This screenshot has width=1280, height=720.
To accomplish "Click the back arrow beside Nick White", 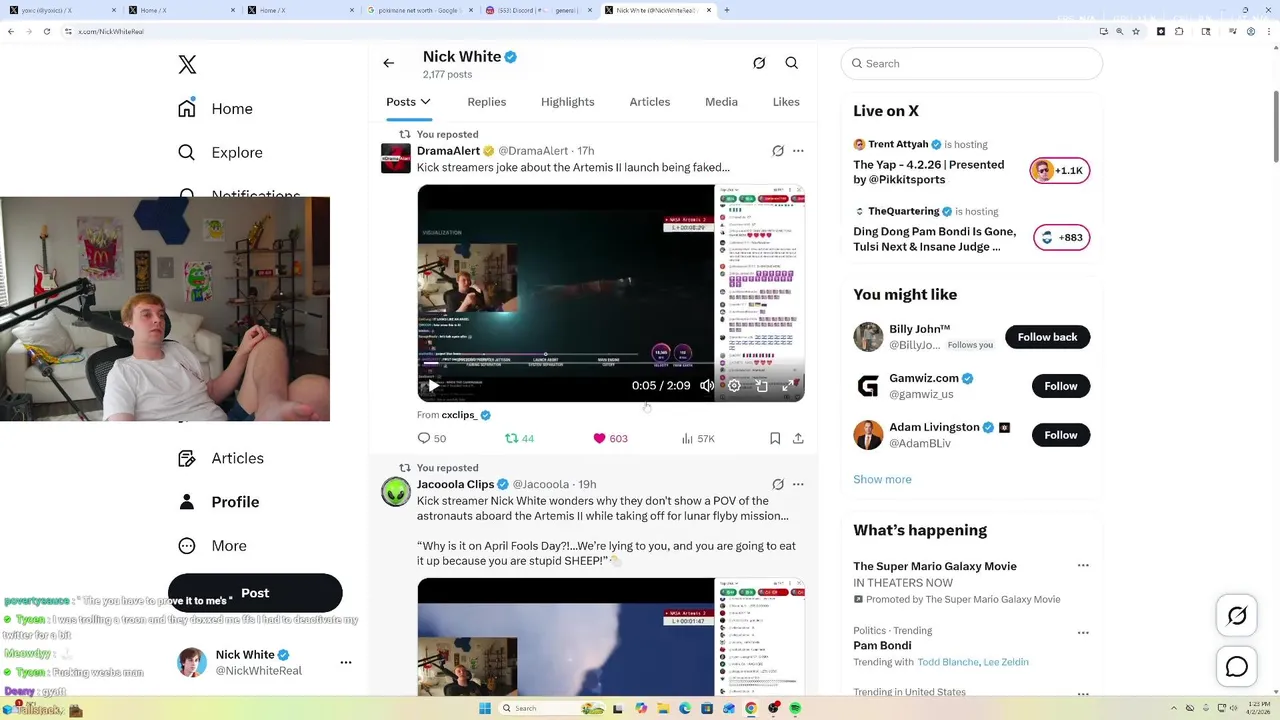I will 389,63.
